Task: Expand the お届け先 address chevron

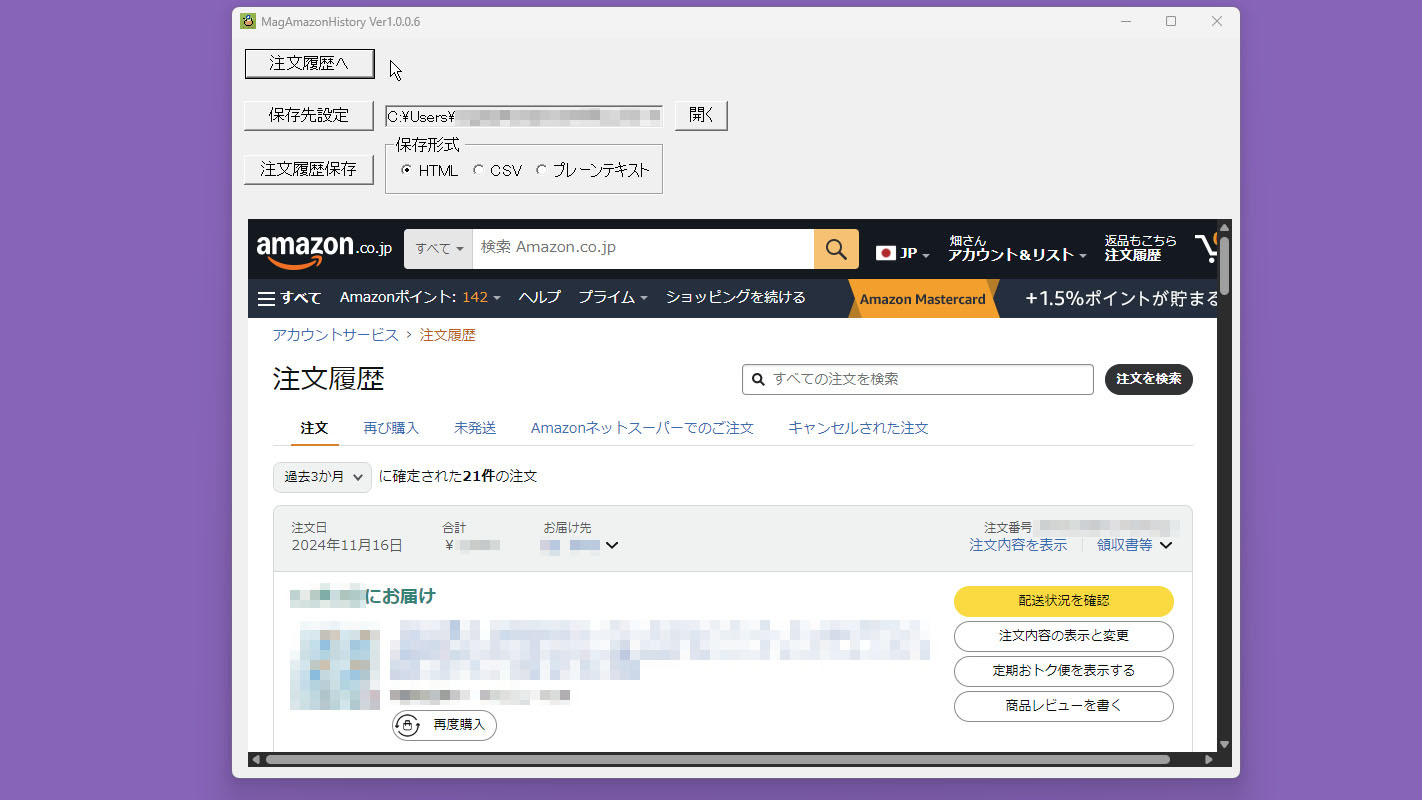Action: 612,545
